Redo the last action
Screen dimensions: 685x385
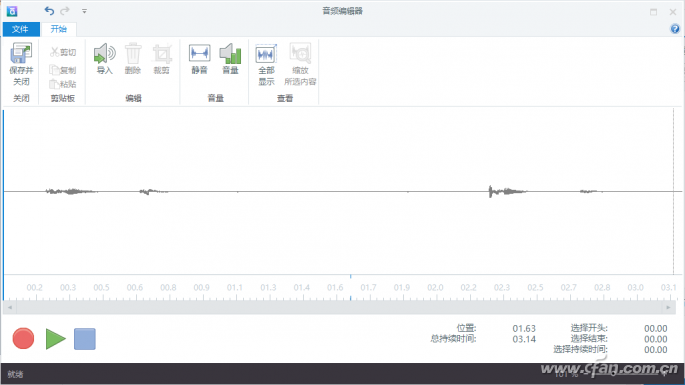65,11
